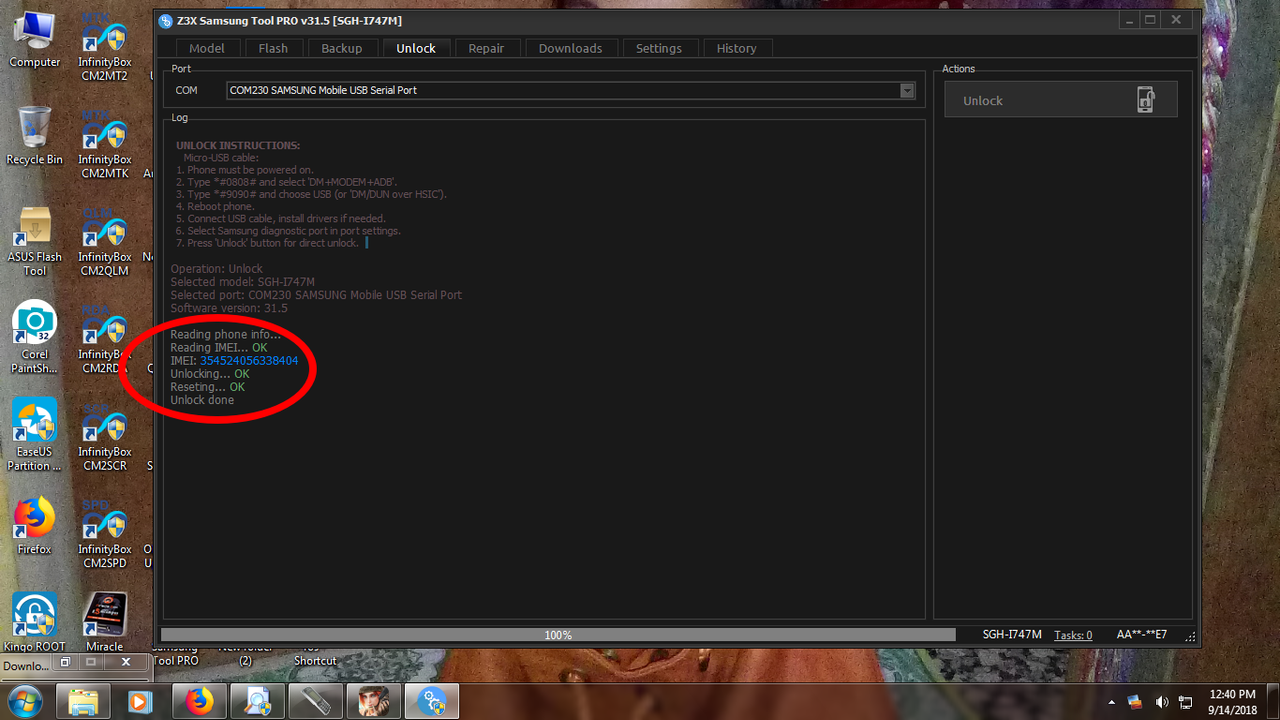Click the Z3X title bar app icon
The width and height of the screenshot is (1280, 720).
coord(165,20)
